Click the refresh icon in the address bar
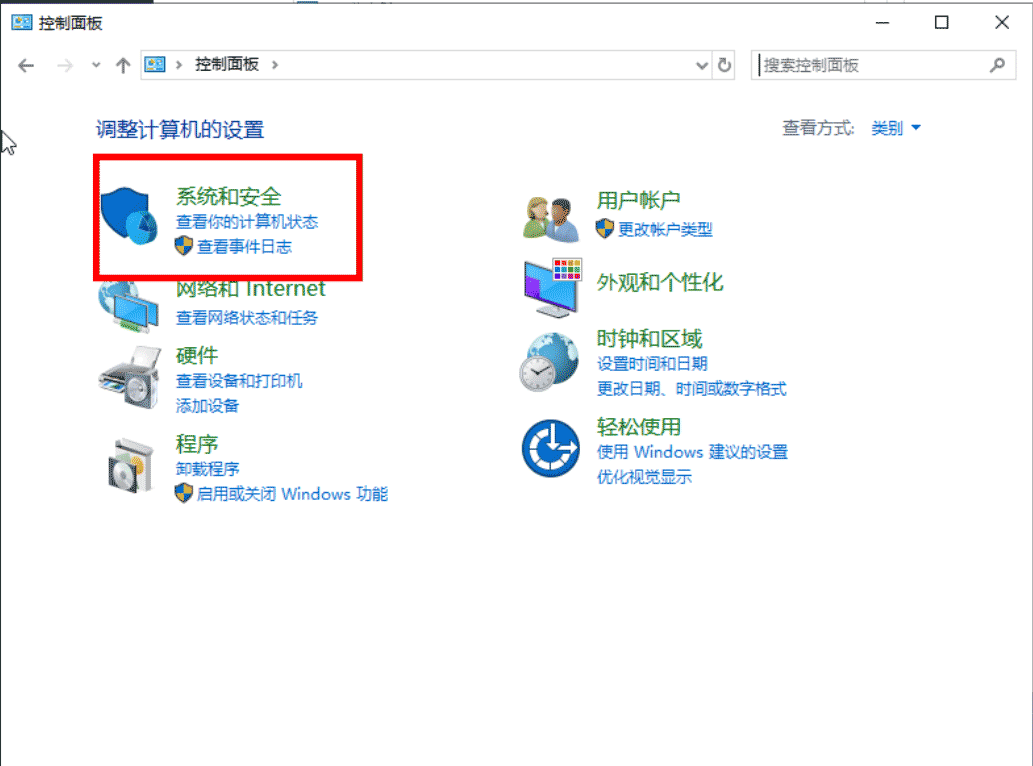Screen dimensions: 1033x766 pyautogui.click(x=724, y=64)
